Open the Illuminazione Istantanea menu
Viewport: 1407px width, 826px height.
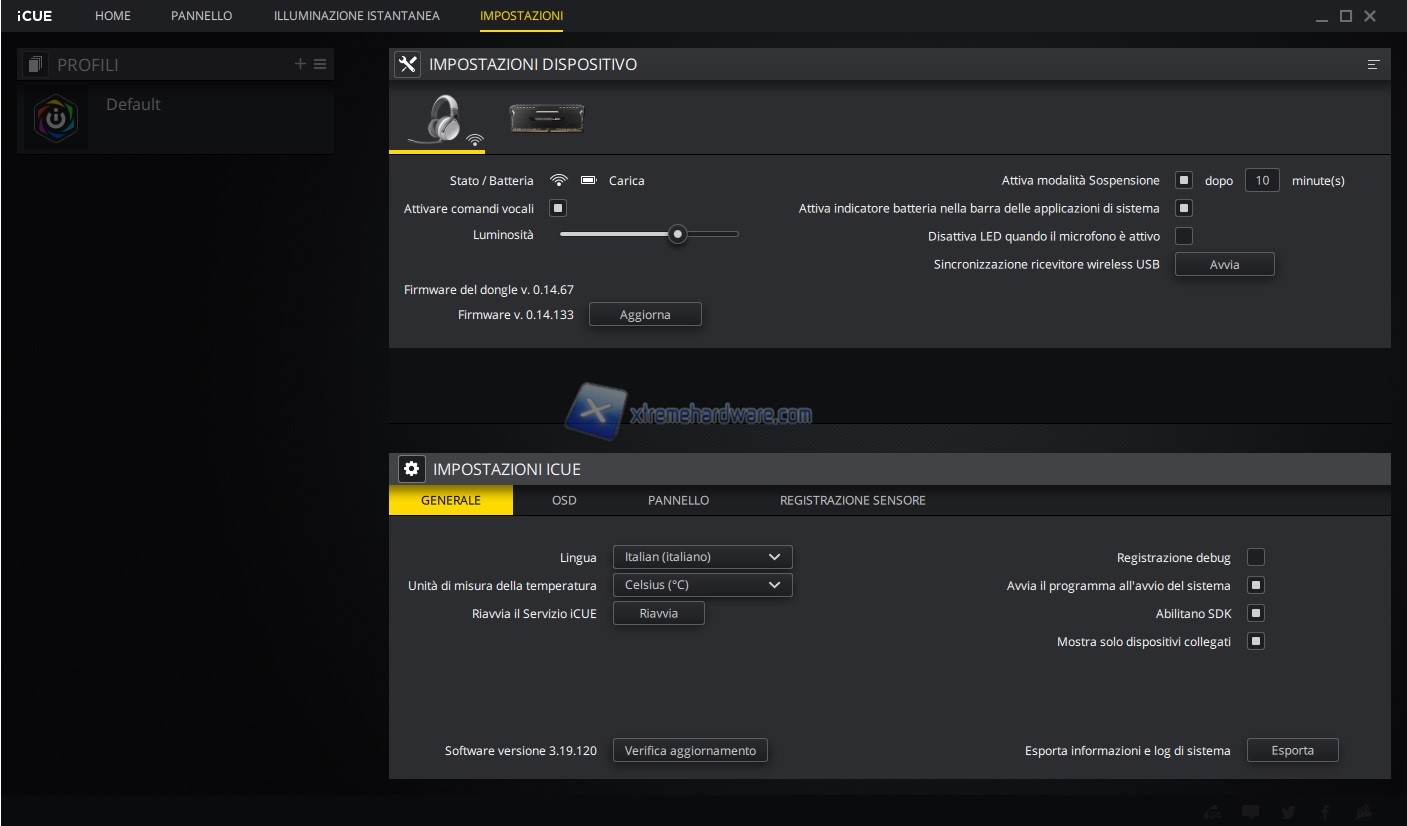pyautogui.click(x=356, y=16)
